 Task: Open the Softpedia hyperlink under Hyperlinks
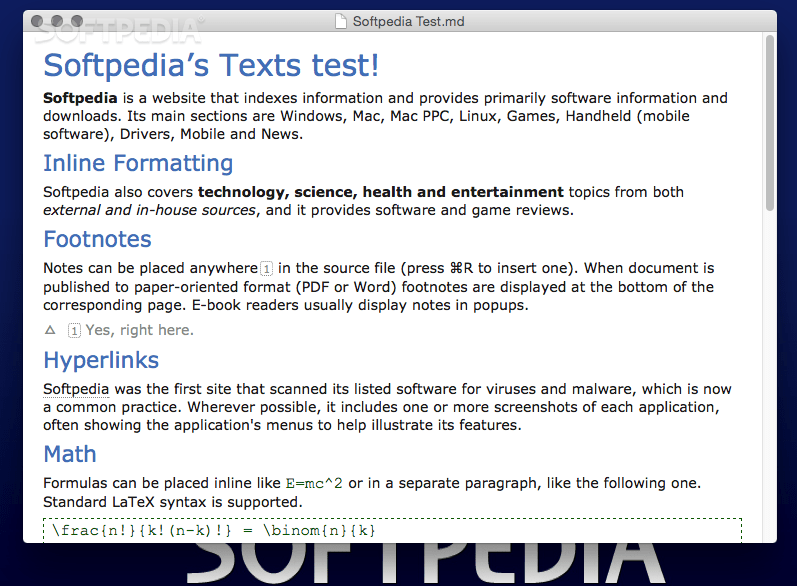point(76,389)
